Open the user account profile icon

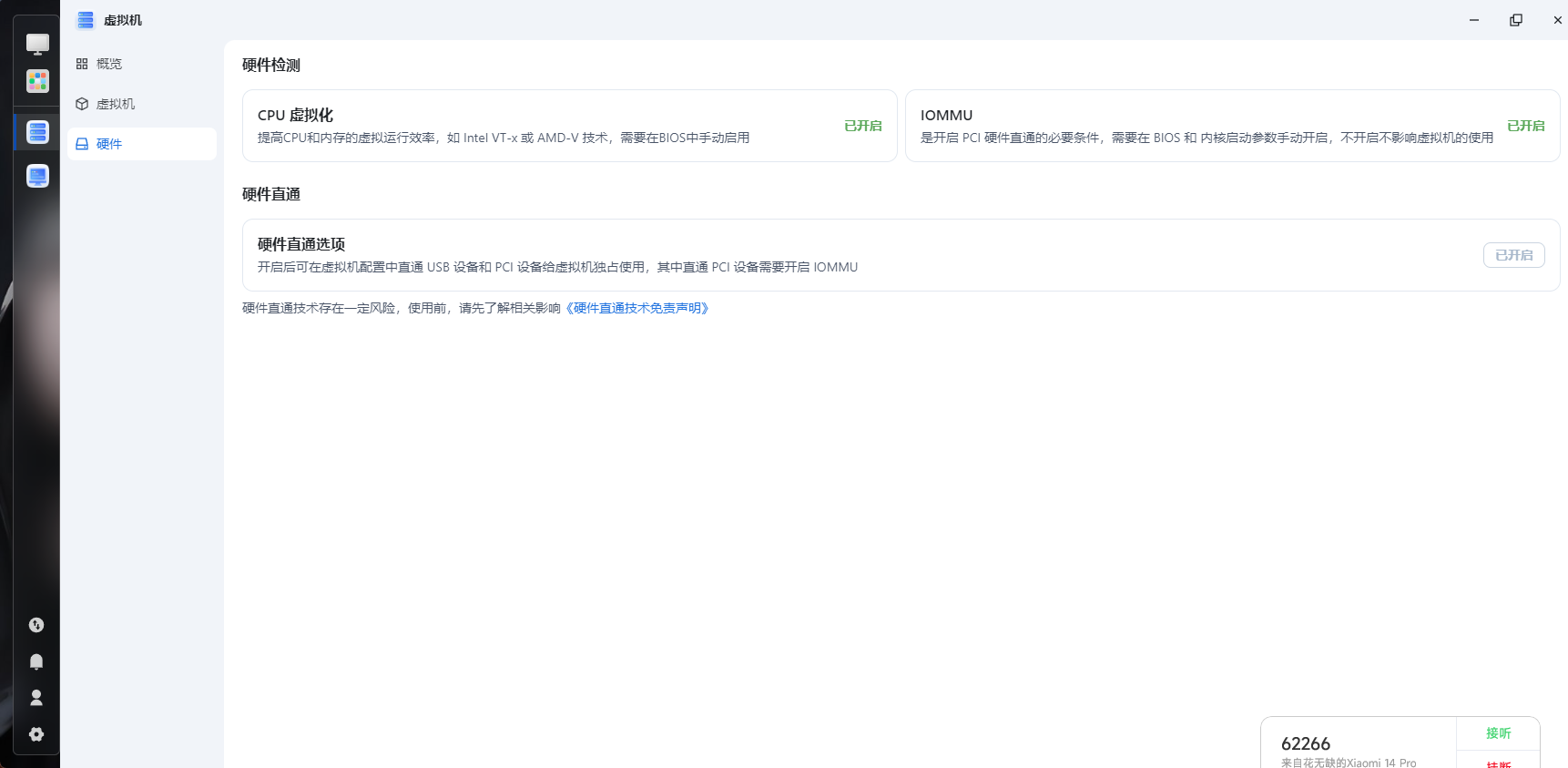(x=36, y=698)
